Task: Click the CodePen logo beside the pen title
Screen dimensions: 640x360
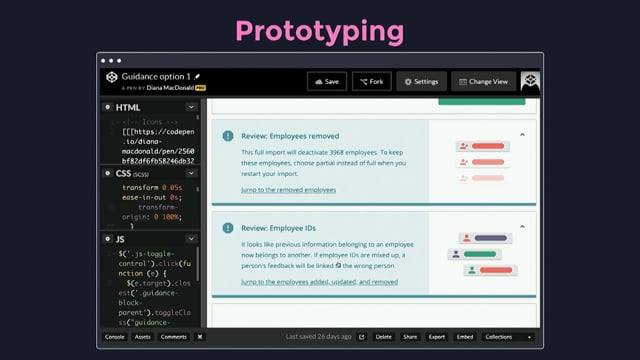Action: [111, 77]
